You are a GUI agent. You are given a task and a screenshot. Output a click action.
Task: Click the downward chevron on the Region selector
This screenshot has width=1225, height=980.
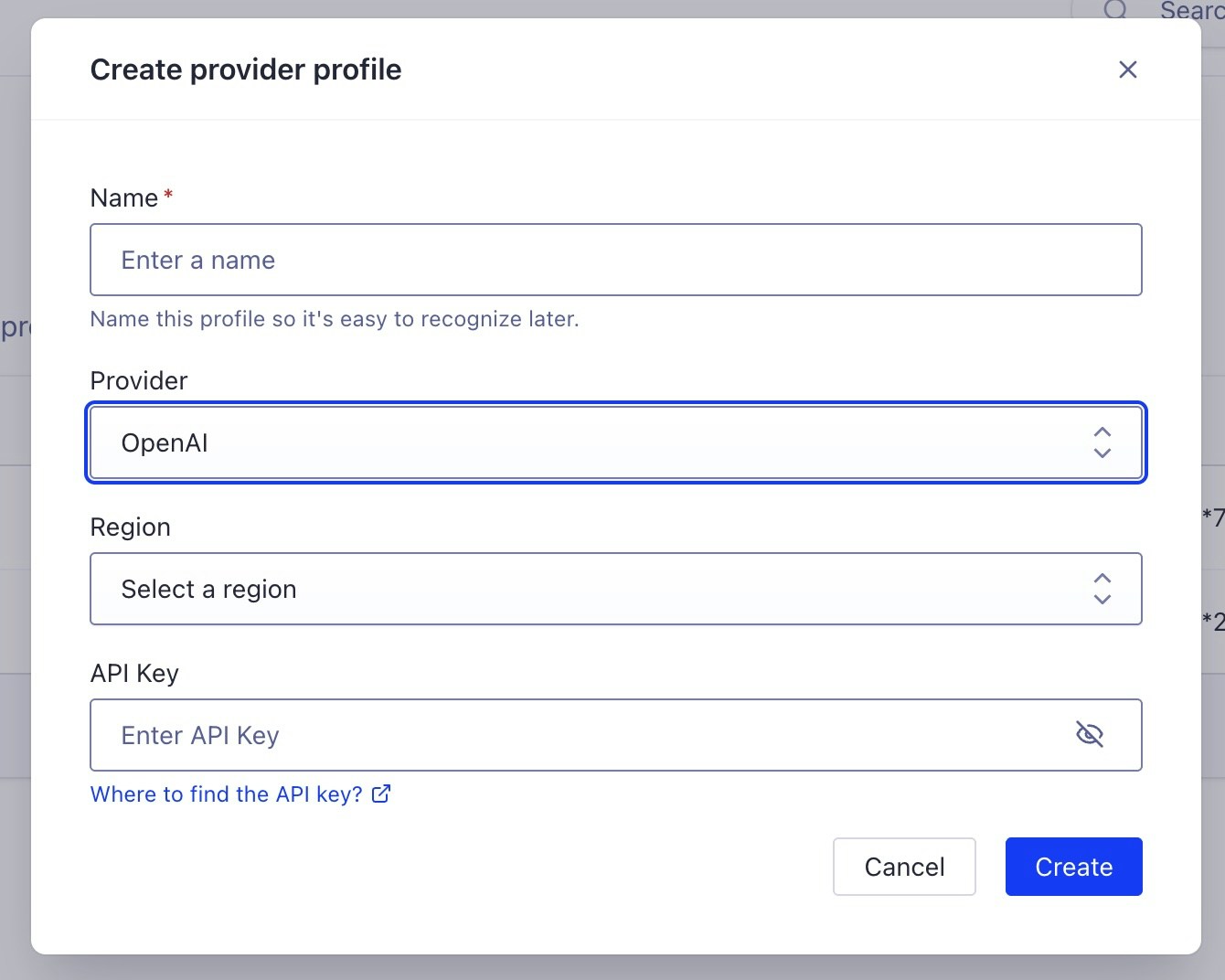pyautogui.click(x=1102, y=601)
